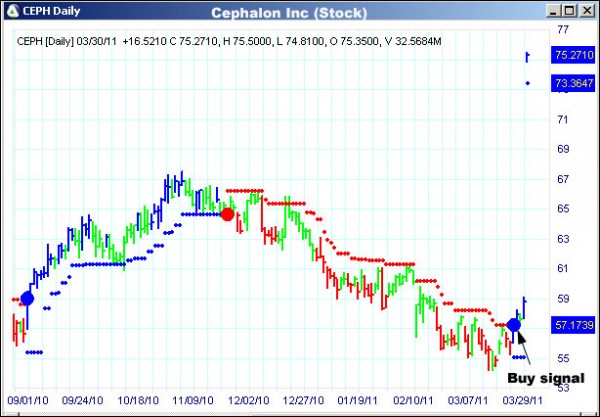600x417 pixels.
Task: Click the 12/27/10 date label
Action: [303, 401]
